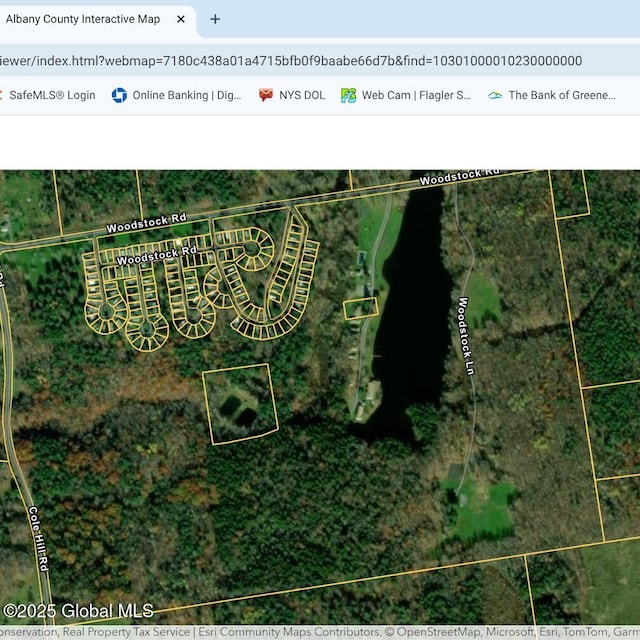Open the Online Banking bookmark
Viewport: 640px width, 640px height.
[176, 95]
